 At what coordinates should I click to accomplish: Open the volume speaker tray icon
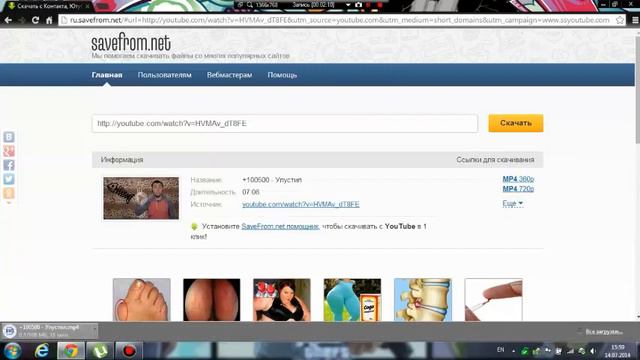point(593,351)
